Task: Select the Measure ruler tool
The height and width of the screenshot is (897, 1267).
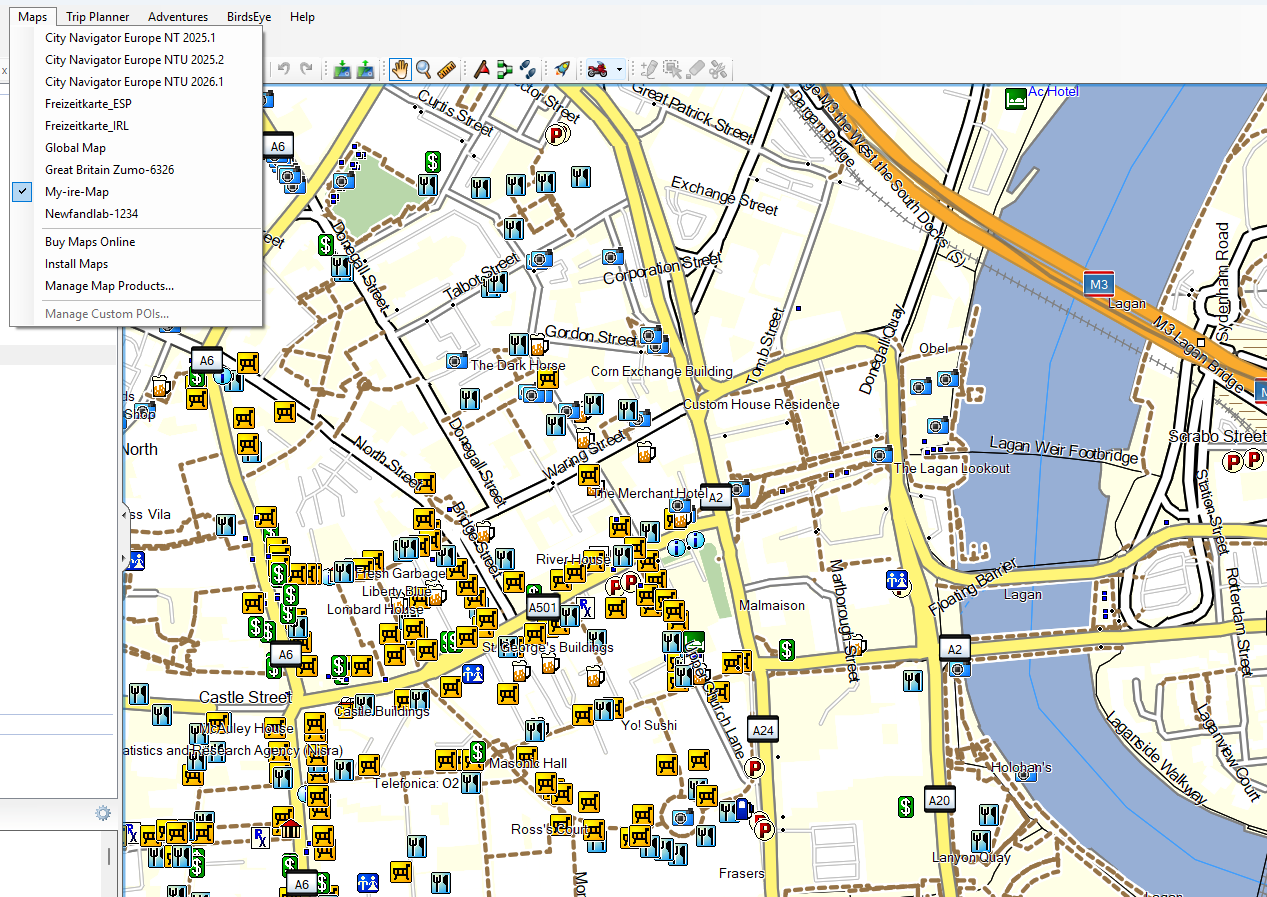Action: pyautogui.click(x=447, y=69)
